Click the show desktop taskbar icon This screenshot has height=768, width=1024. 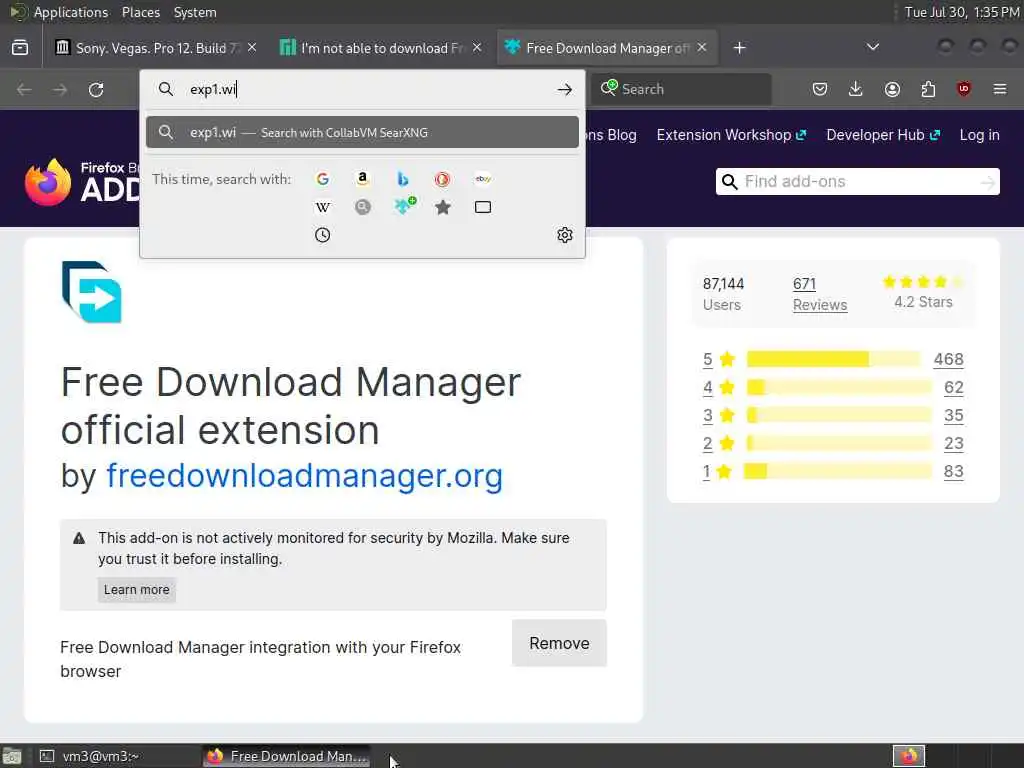click(12, 757)
